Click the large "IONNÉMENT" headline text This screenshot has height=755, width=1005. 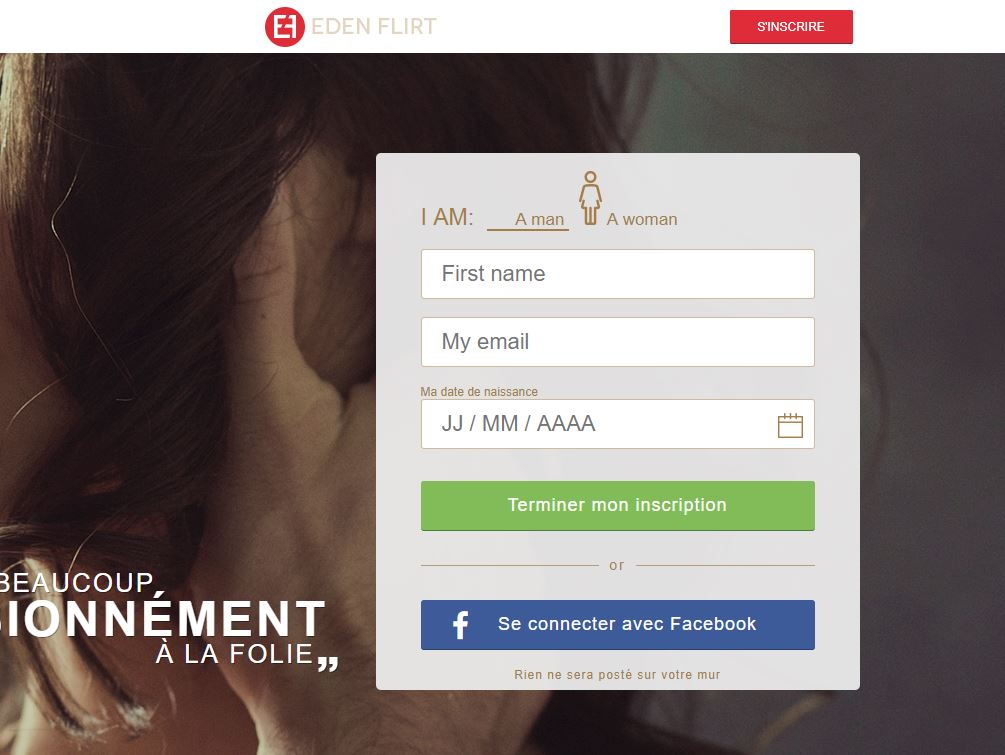(x=163, y=620)
